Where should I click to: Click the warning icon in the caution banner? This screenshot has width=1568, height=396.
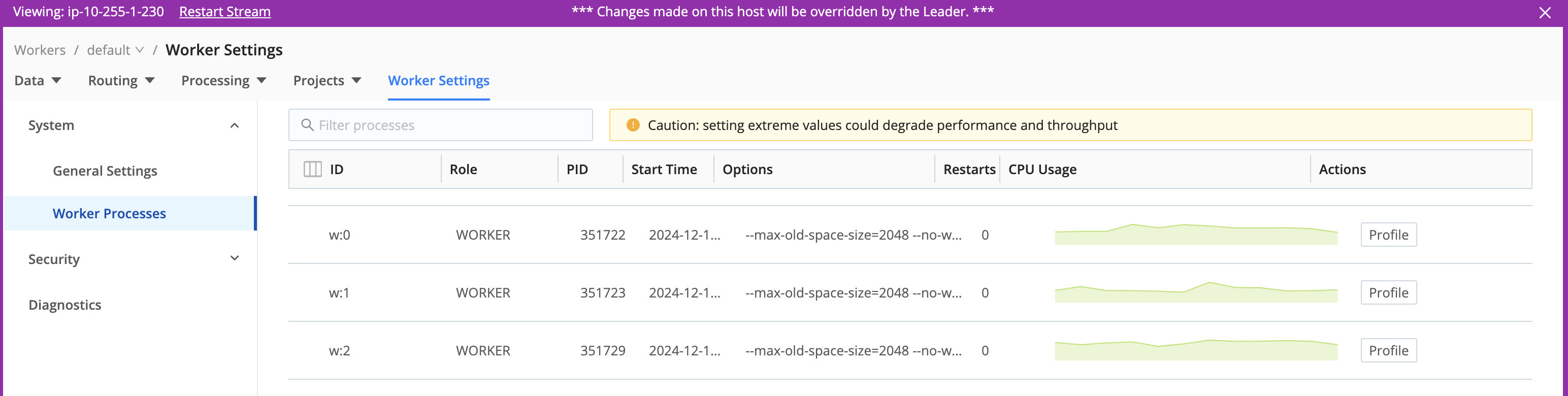pos(634,125)
